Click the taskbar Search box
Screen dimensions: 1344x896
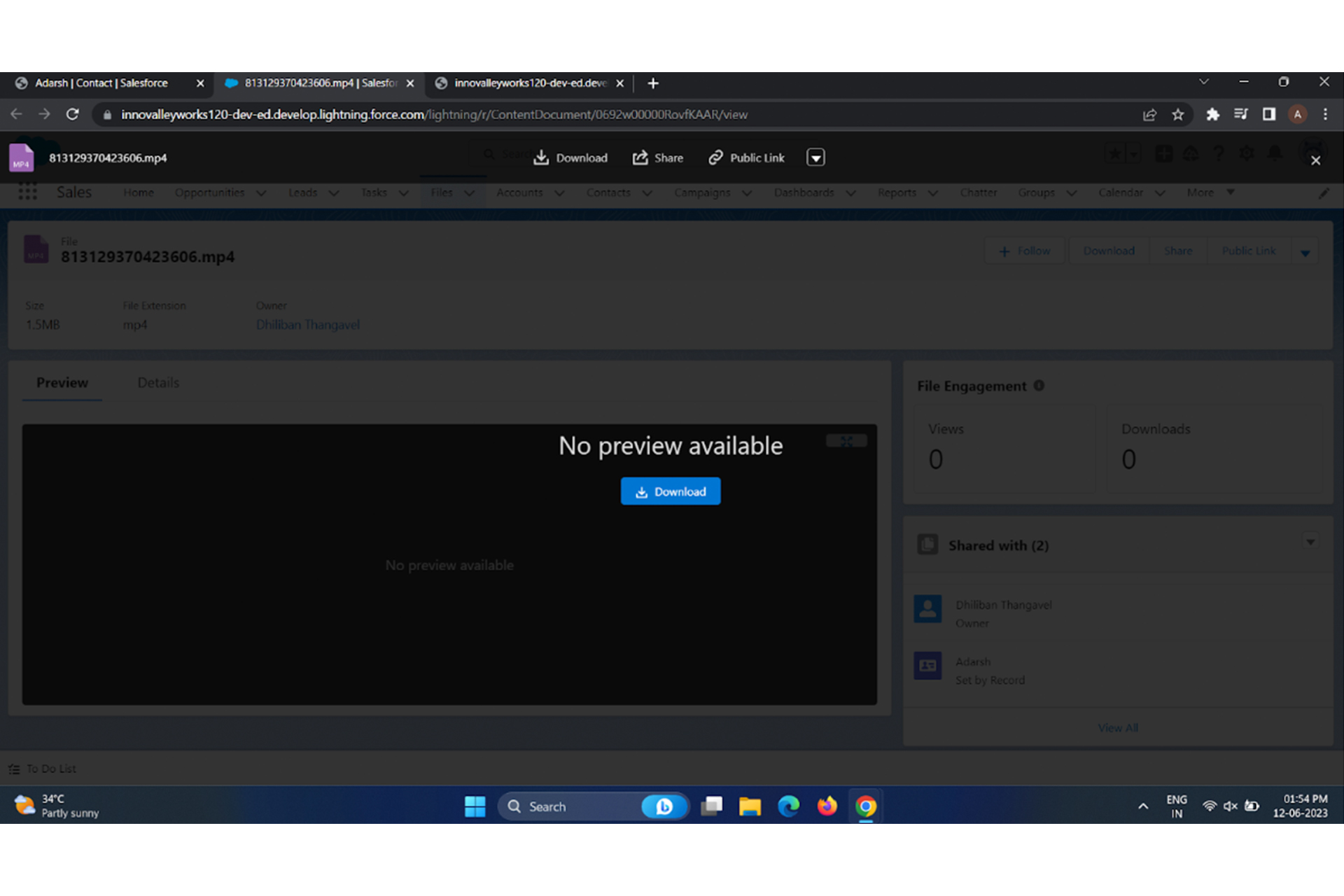point(594,806)
